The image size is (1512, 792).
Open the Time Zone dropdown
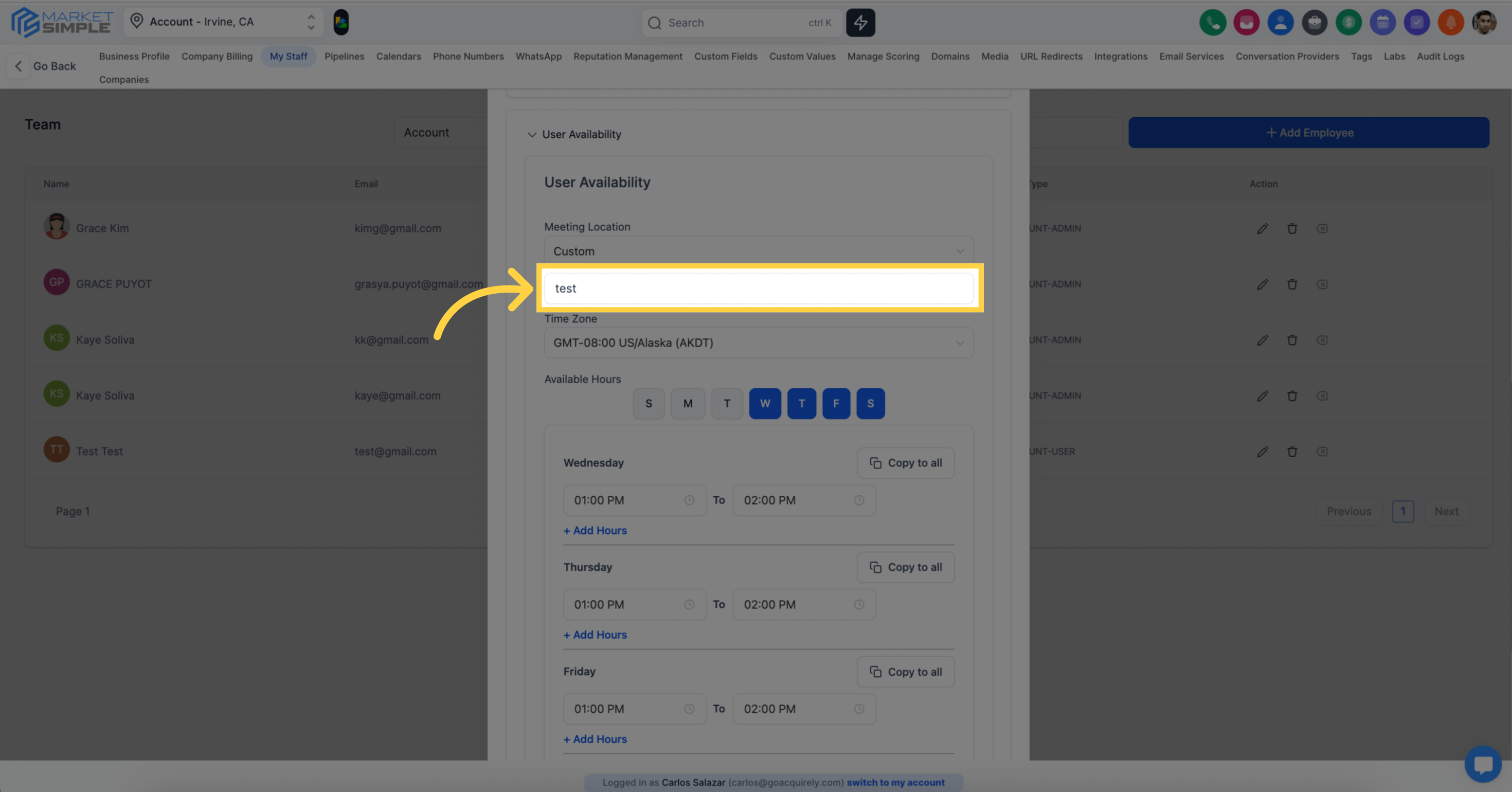(x=759, y=343)
